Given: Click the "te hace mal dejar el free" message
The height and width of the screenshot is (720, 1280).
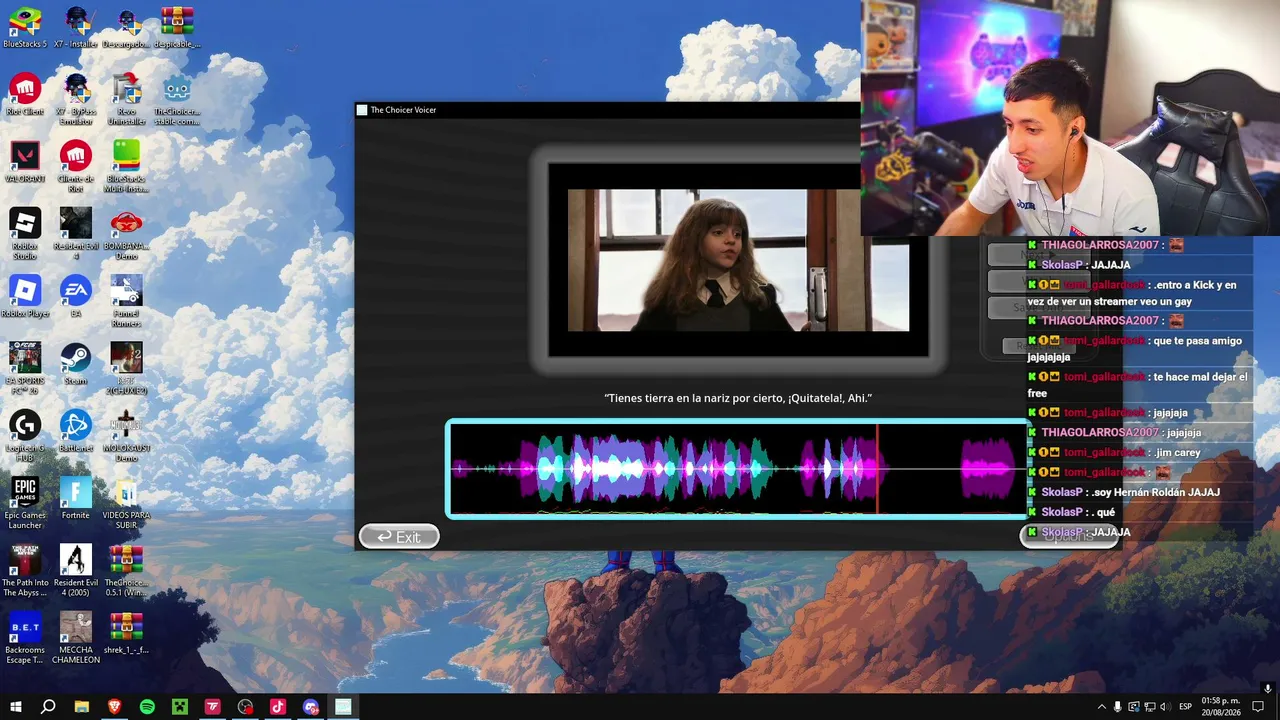Looking at the screenshot, I should (1137, 385).
